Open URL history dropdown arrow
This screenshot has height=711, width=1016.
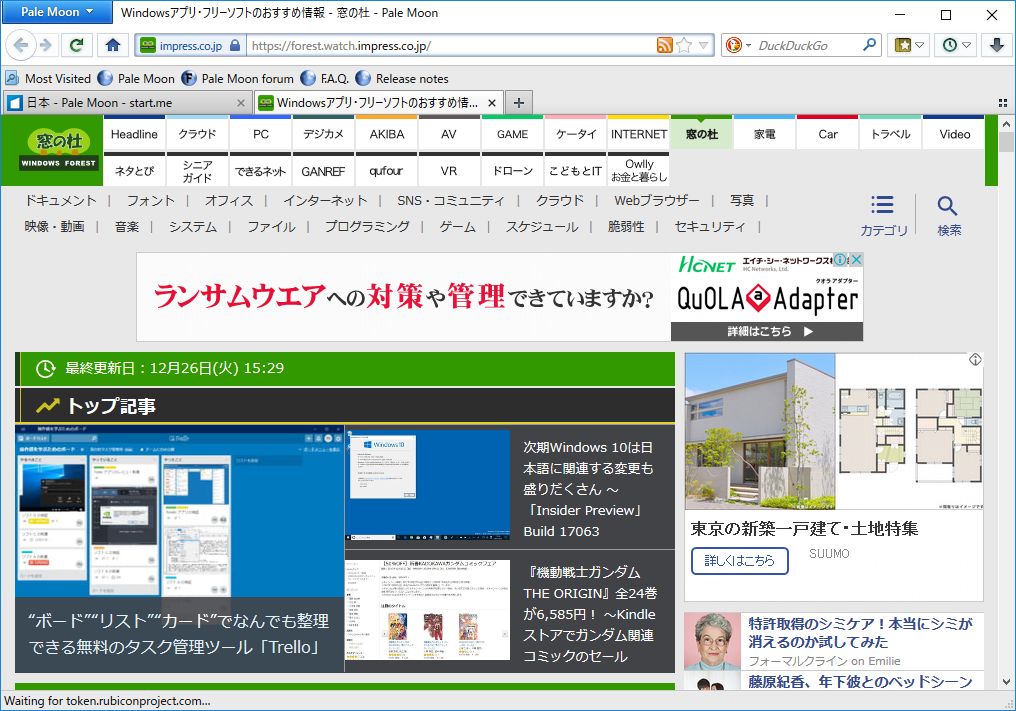703,45
